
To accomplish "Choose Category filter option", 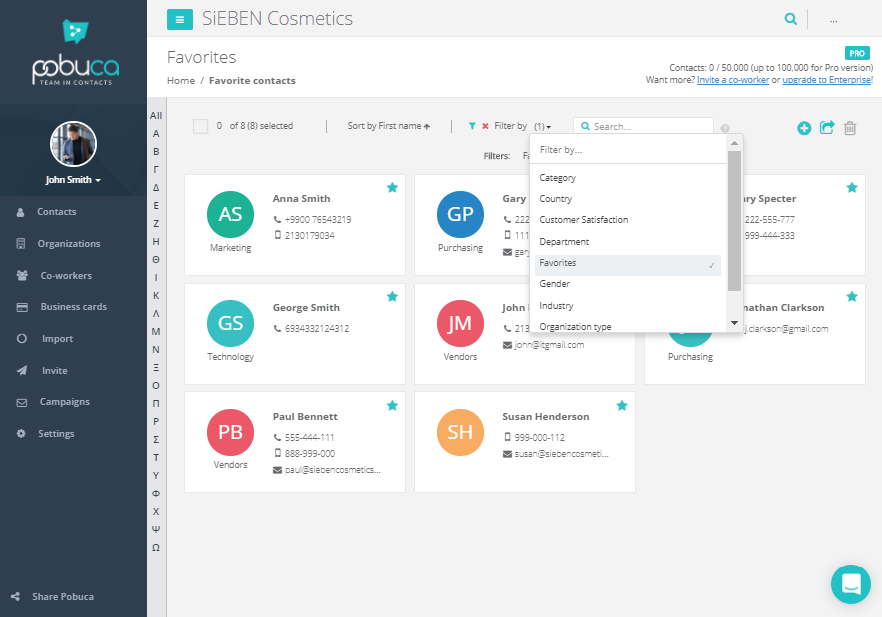I will (628, 178).
